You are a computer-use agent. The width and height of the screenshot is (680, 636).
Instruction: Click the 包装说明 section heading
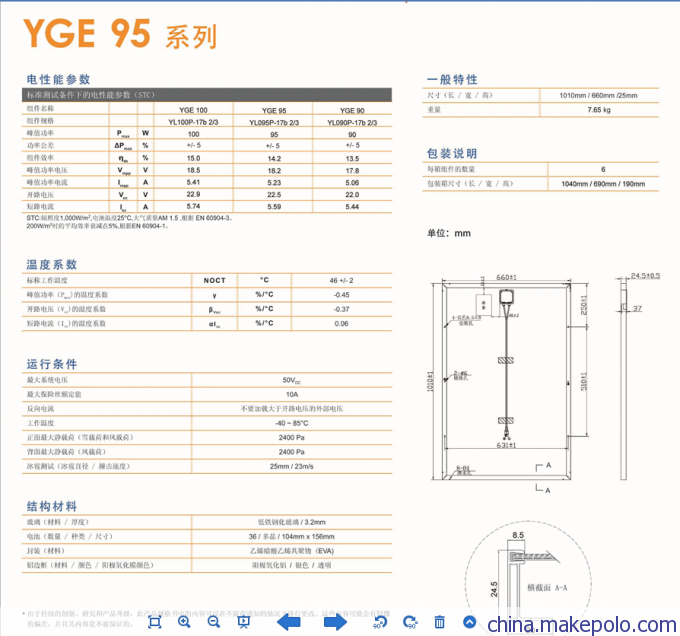[452, 153]
